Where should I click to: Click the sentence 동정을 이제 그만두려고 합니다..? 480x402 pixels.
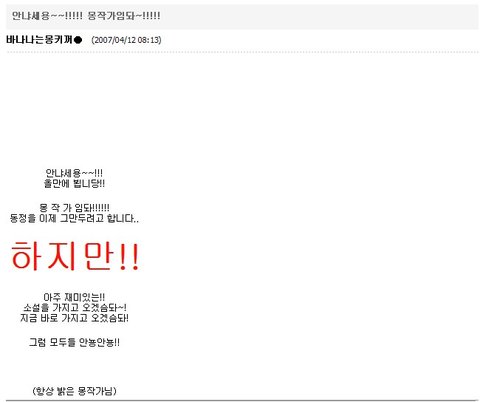click(x=72, y=218)
